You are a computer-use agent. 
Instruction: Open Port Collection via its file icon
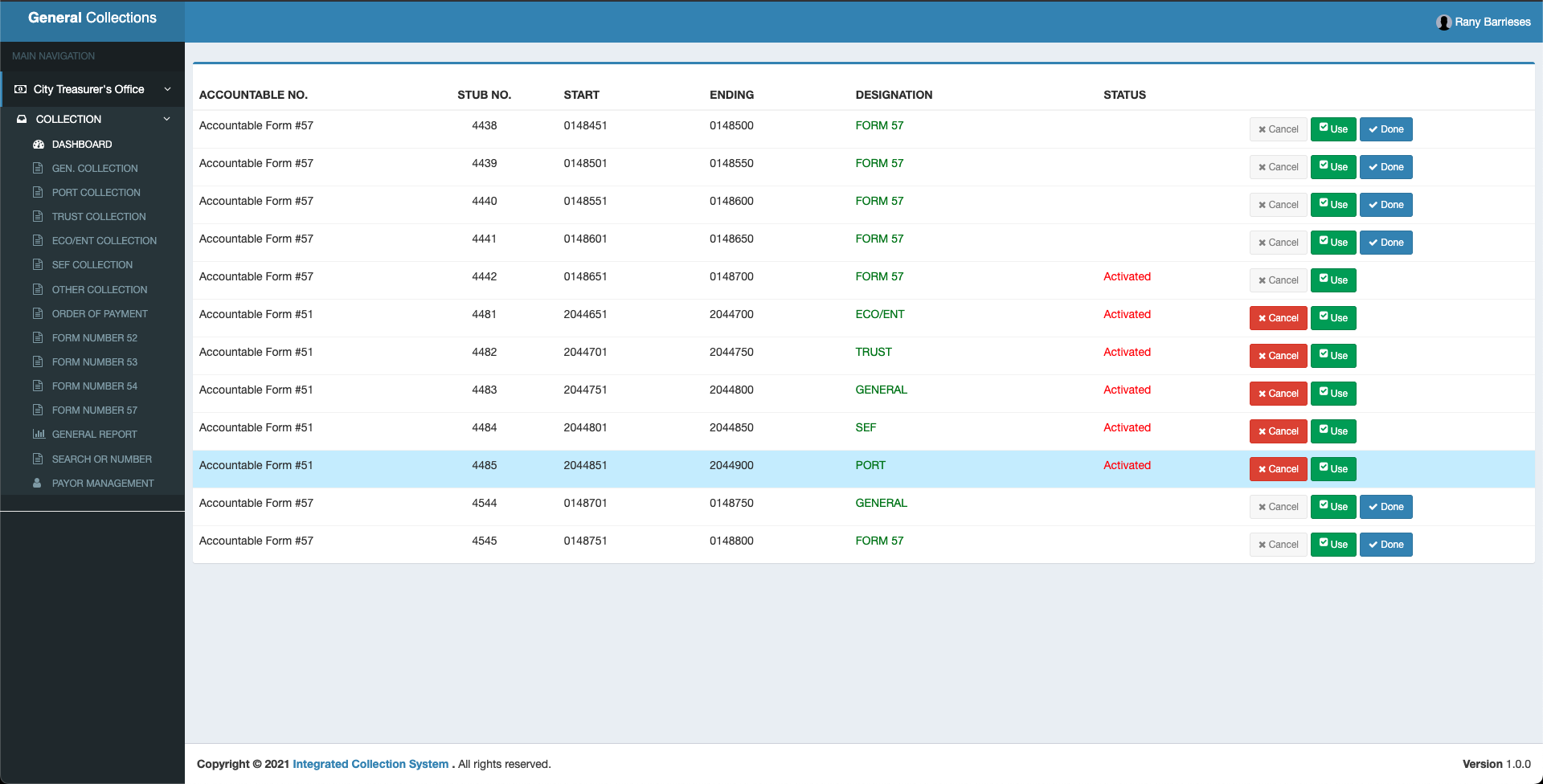[38, 192]
